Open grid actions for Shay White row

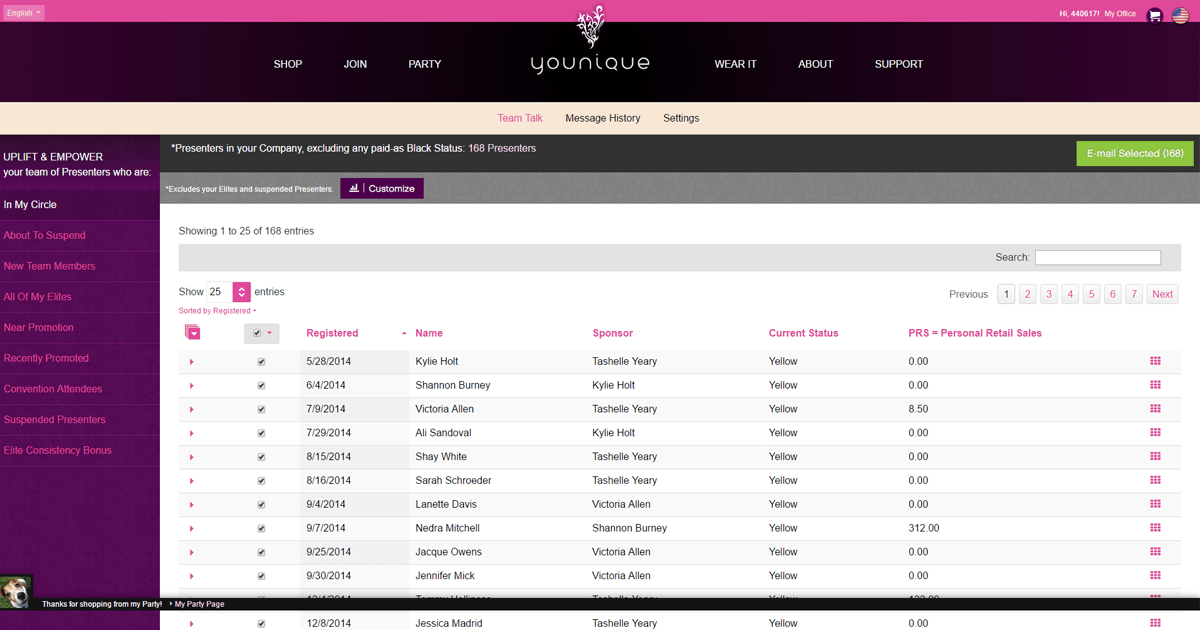[1156, 457]
